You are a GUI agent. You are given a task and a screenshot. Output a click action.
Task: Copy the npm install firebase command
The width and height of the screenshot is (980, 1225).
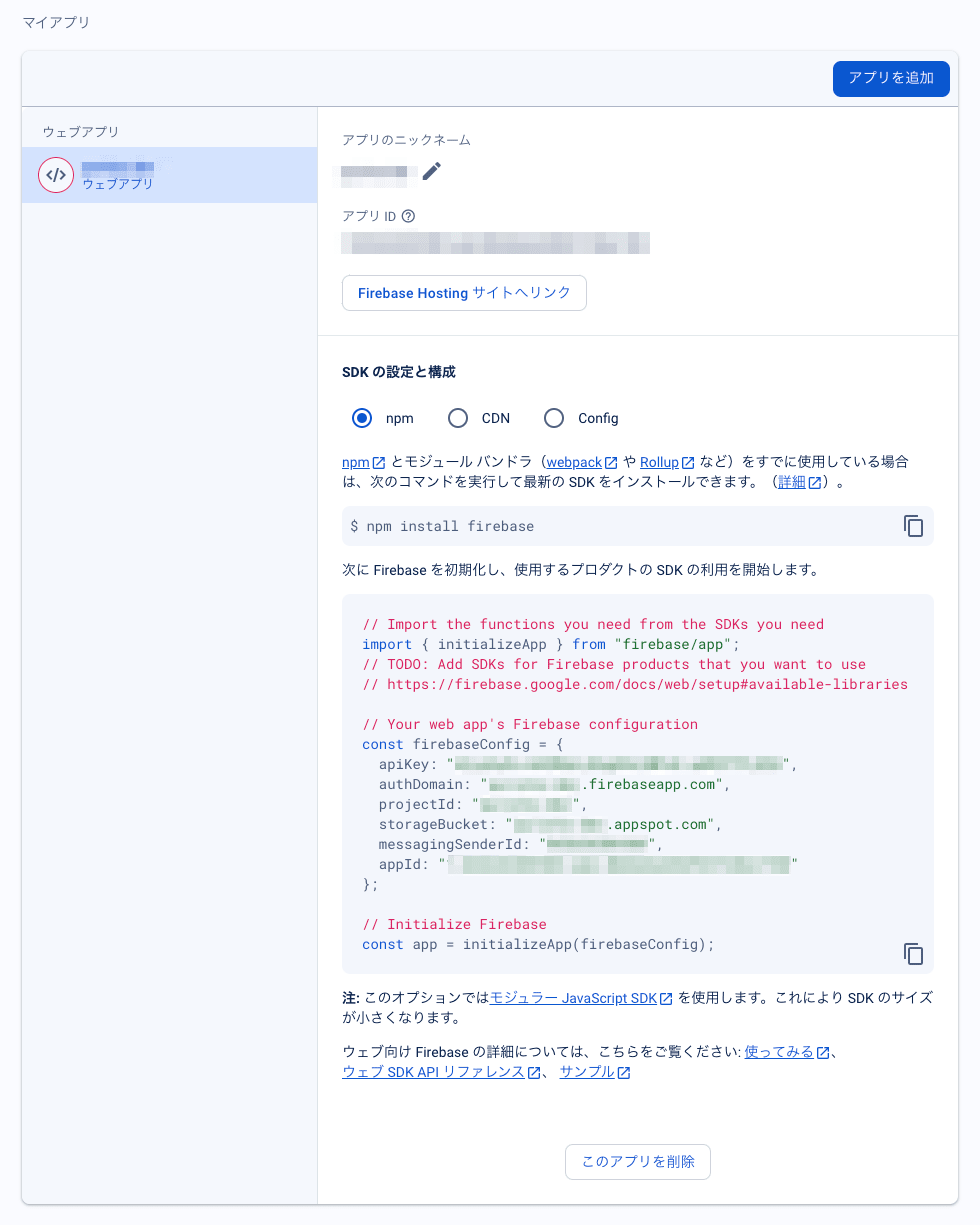(913, 526)
